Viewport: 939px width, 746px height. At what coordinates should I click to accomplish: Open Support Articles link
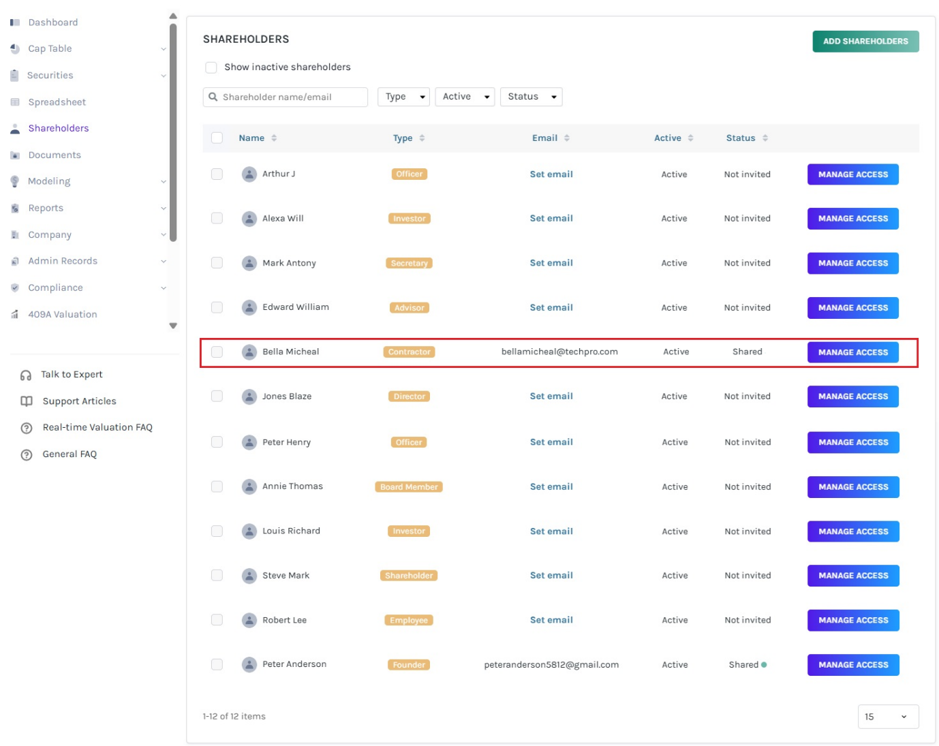pyautogui.click(x=79, y=401)
